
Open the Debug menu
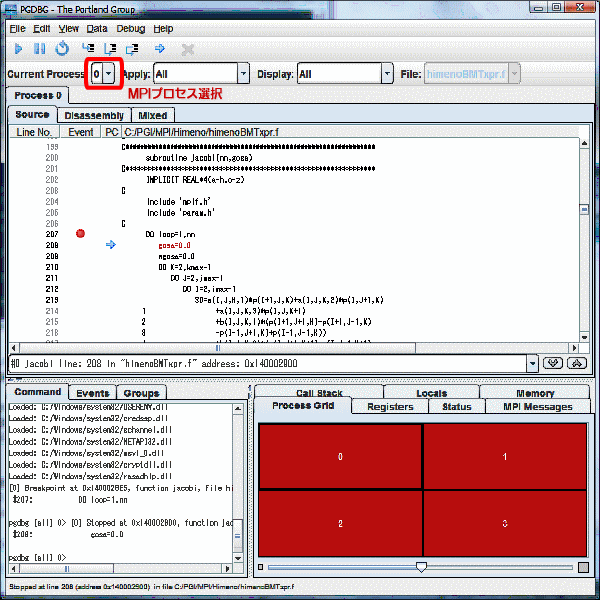point(130,29)
